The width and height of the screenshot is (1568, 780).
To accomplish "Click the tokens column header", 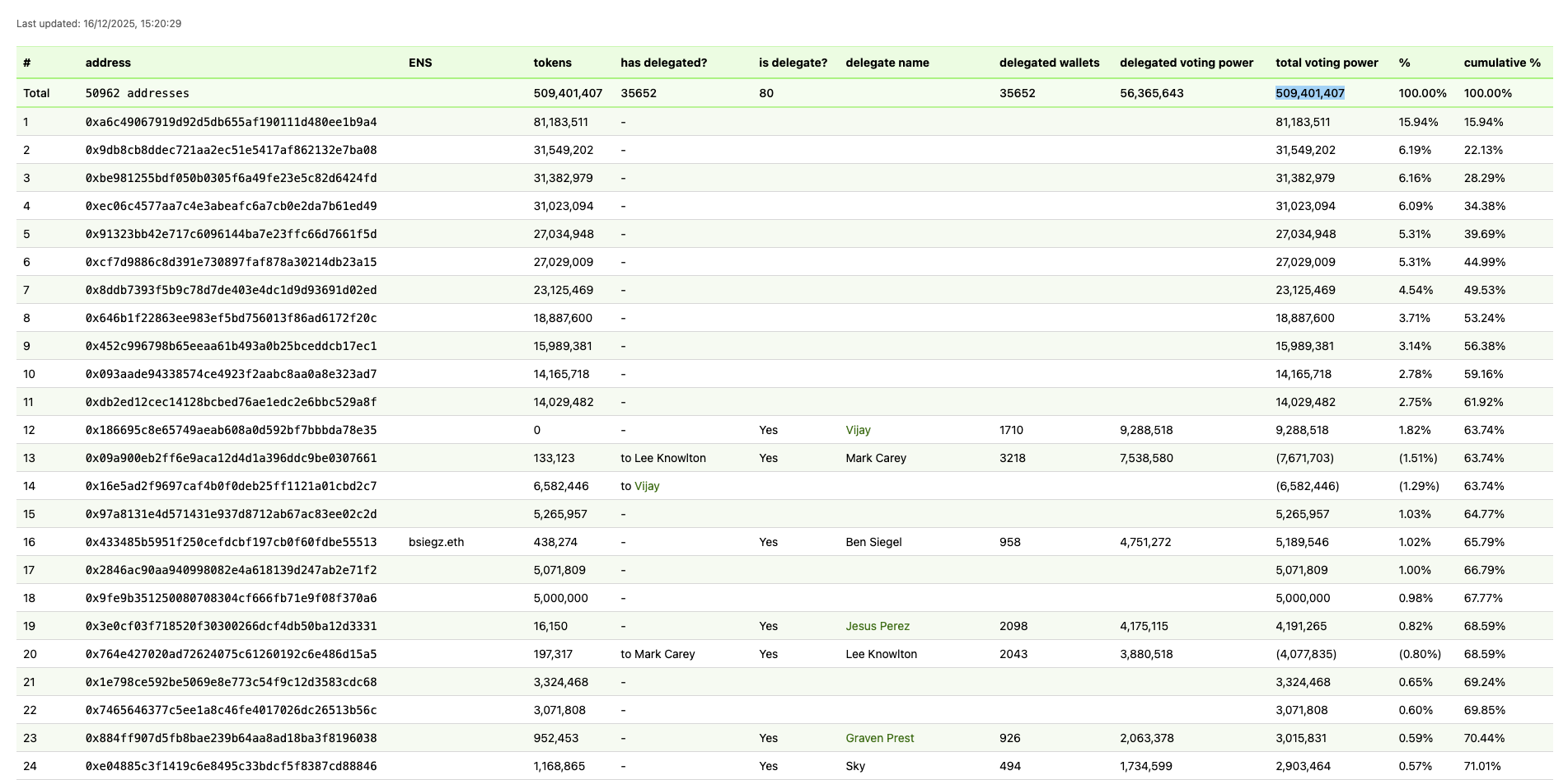I will pos(552,63).
